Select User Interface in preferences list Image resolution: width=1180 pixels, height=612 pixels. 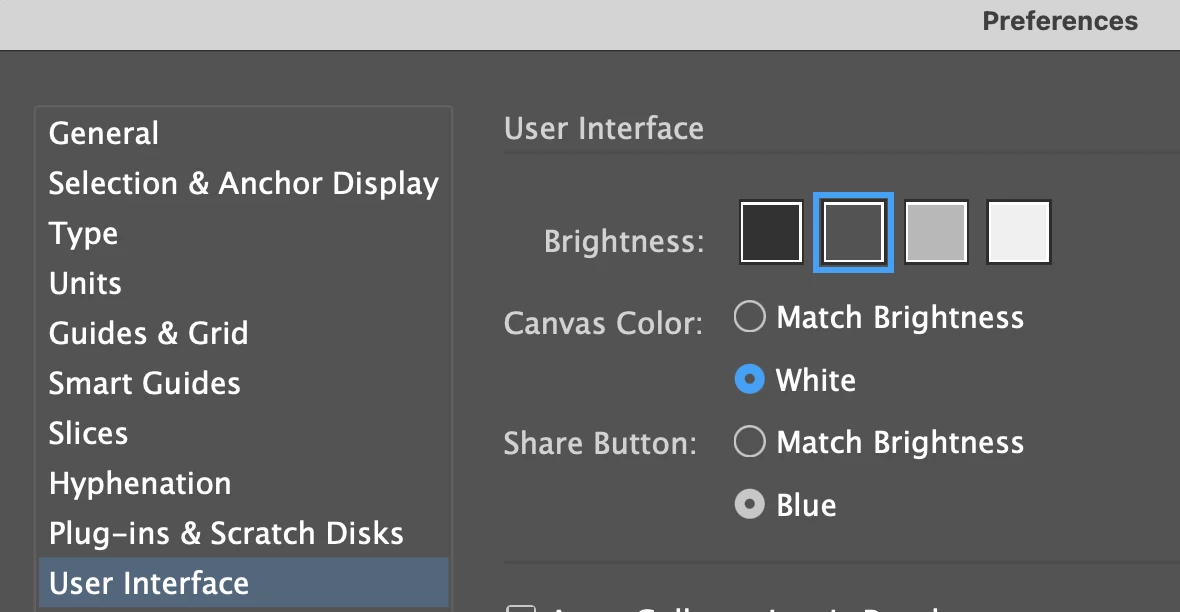tap(149, 583)
